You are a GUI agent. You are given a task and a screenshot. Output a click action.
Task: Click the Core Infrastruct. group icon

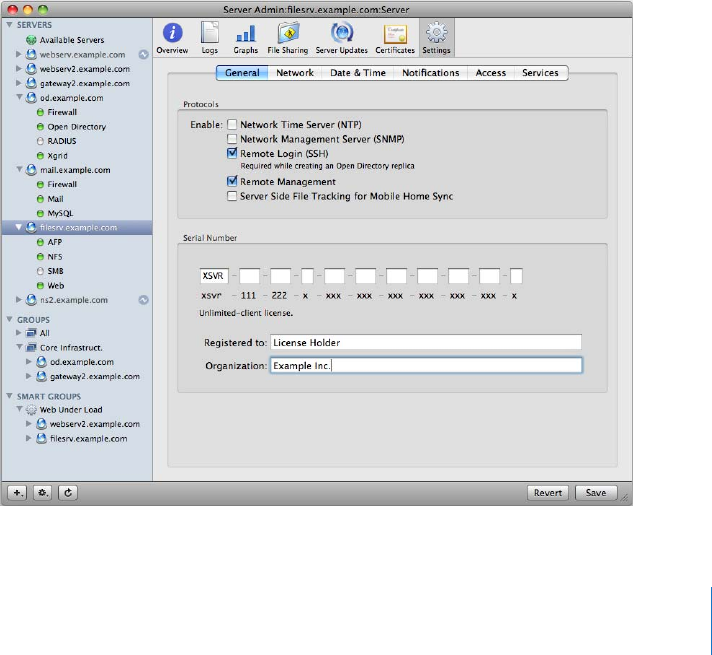click(x=31, y=347)
